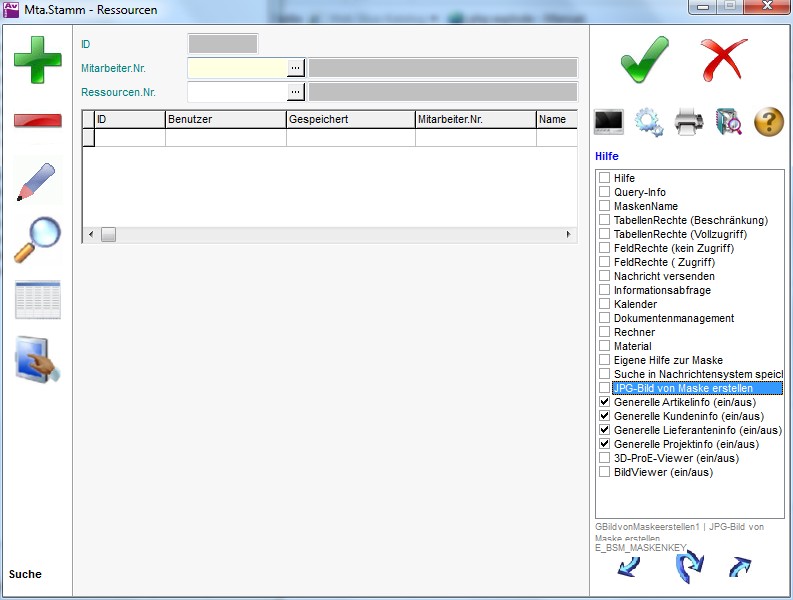Uncheck Generelle Artikelinfo (ein/aus)
The image size is (793, 600).
pos(605,402)
